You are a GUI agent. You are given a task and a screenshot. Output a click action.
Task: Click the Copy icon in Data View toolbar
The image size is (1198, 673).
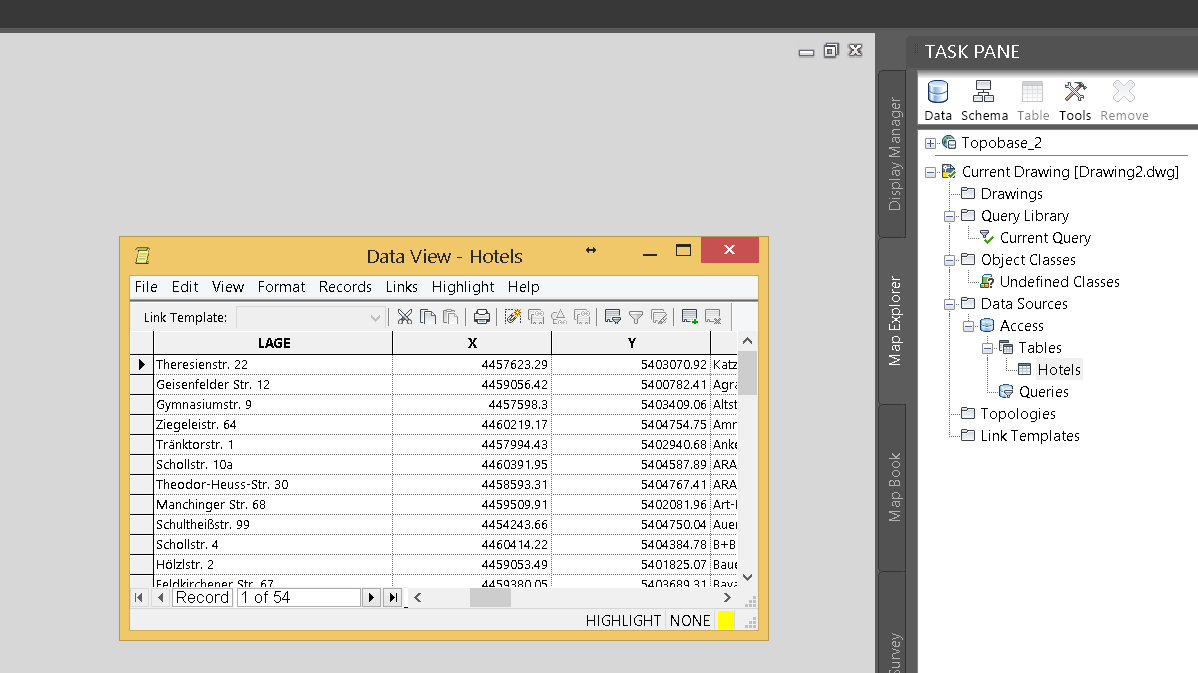pos(428,317)
